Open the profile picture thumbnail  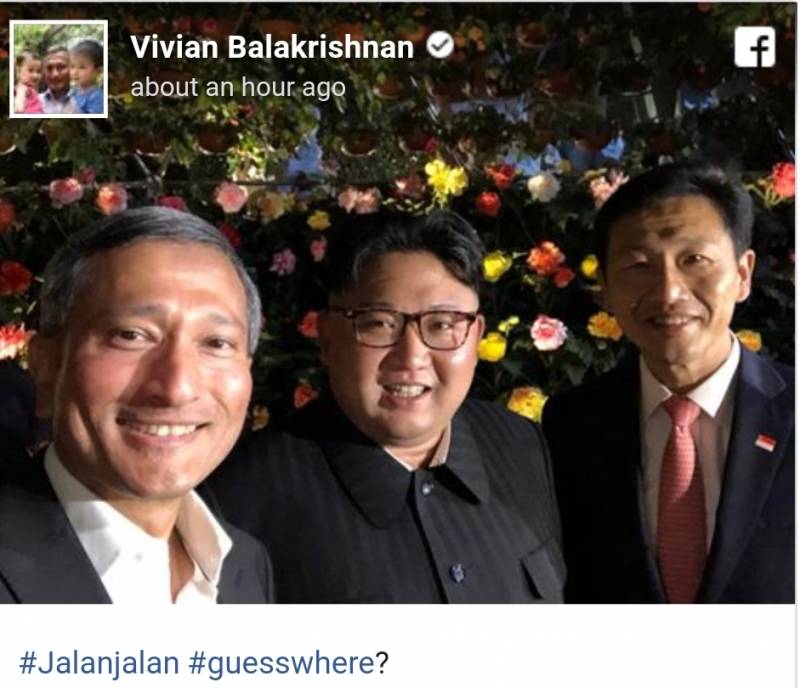click(x=58, y=69)
